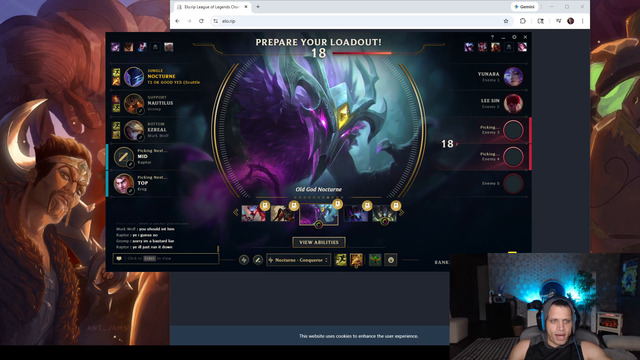
Task: Click the red countdown timer bar
Action: point(362,53)
